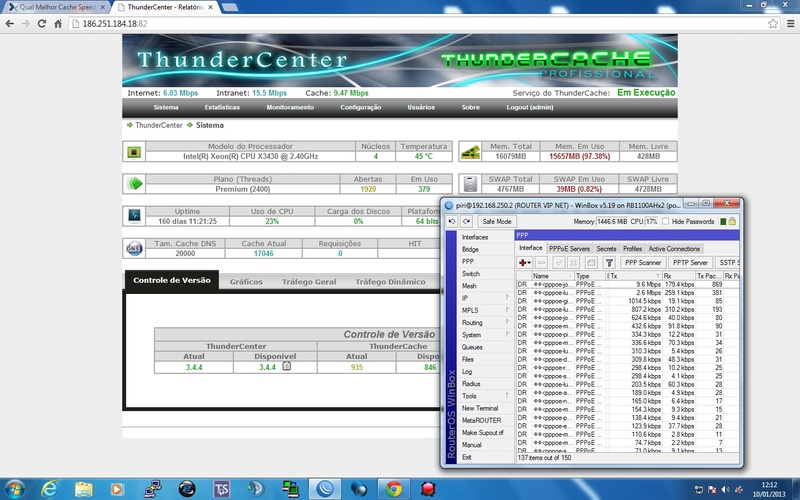The width and height of the screenshot is (800, 500).
Task: Switch to the Qual Melhor Cache Speed tab
Action: pos(57,7)
